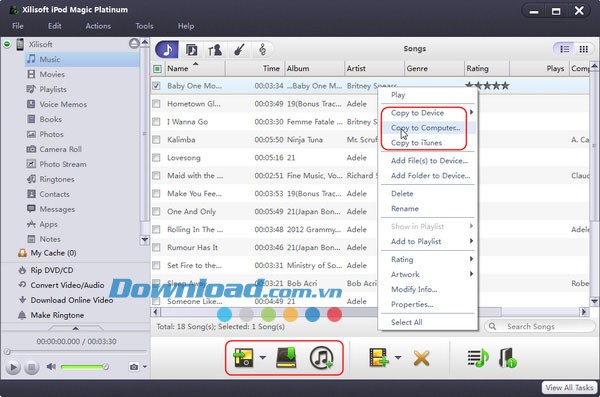Sort songs by the Artist column header
The height and width of the screenshot is (397, 600).
374,69
